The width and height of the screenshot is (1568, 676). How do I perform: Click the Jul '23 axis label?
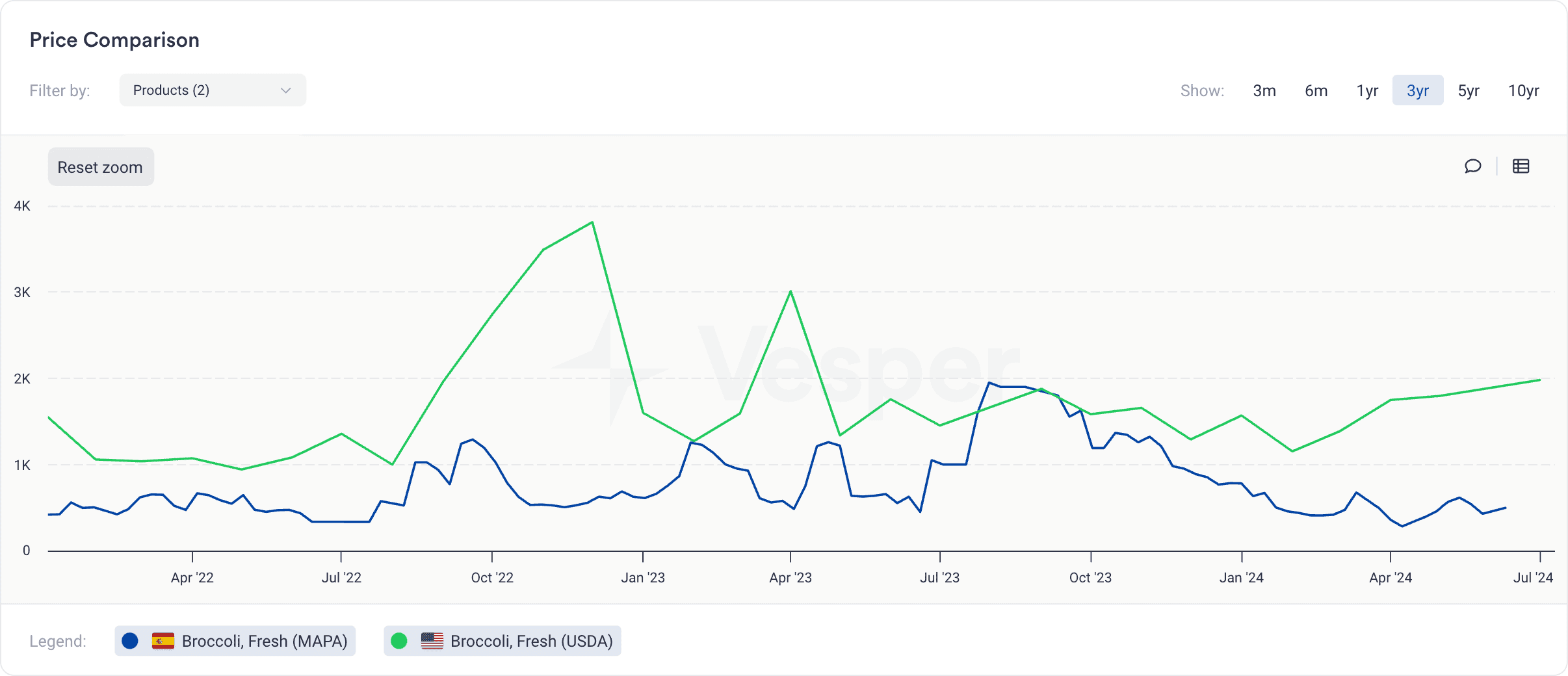click(x=940, y=577)
